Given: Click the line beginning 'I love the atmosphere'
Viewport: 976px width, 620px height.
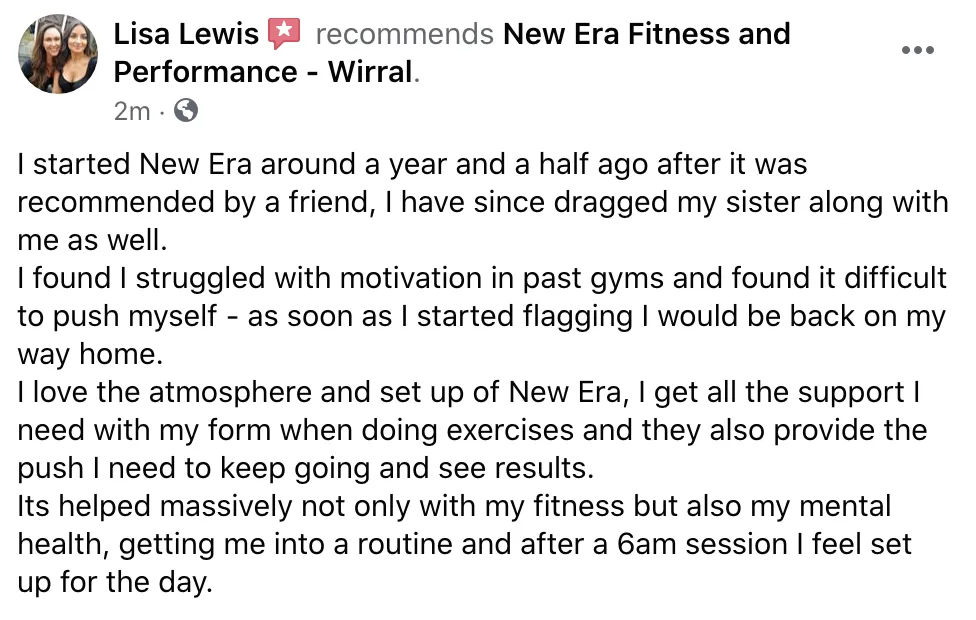Looking at the screenshot, I should pos(469,392).
